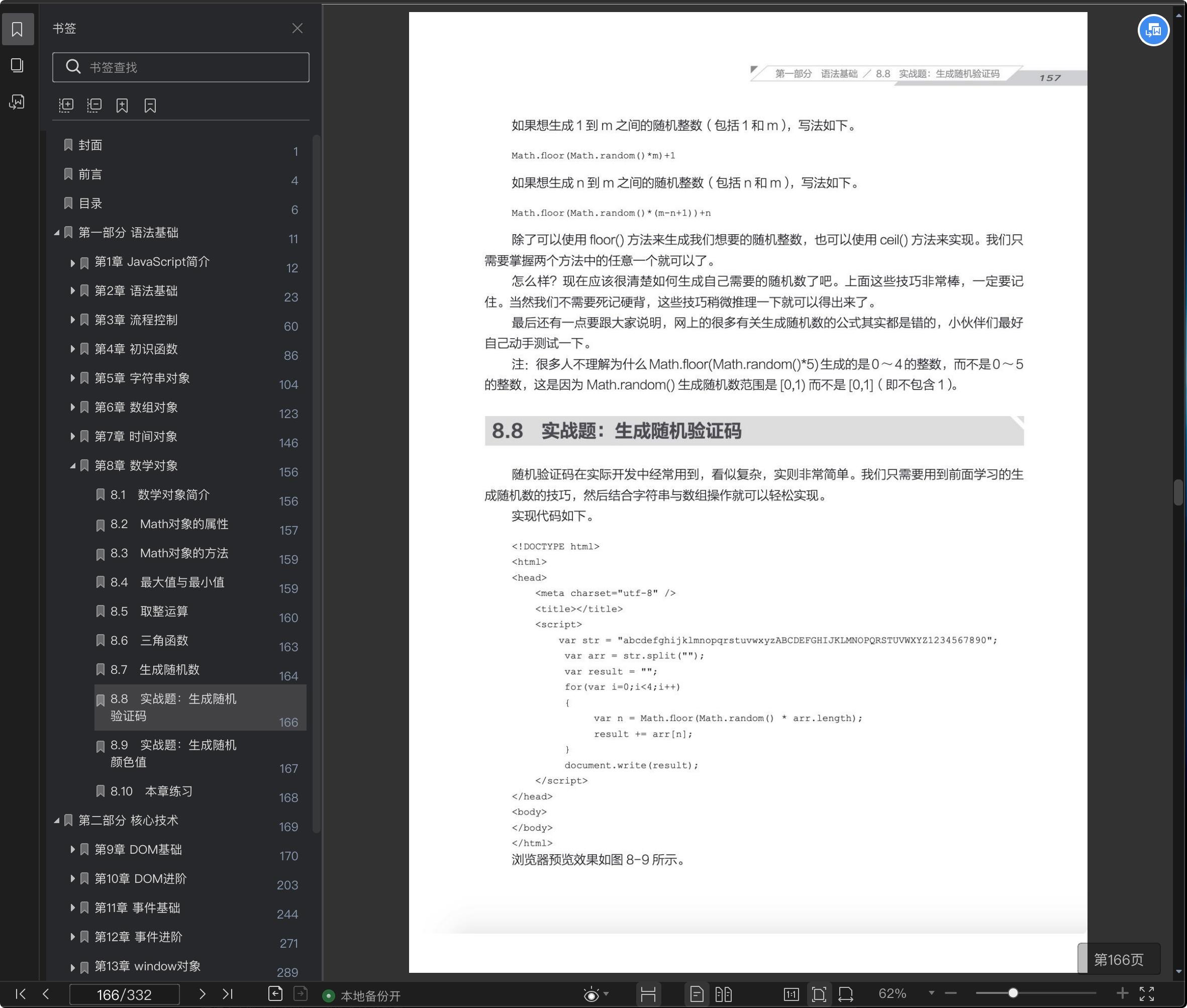This screenshot has width=1187, height=1008.
Task: Click the 166/332 page number field
Action: (x=124, y=995)
